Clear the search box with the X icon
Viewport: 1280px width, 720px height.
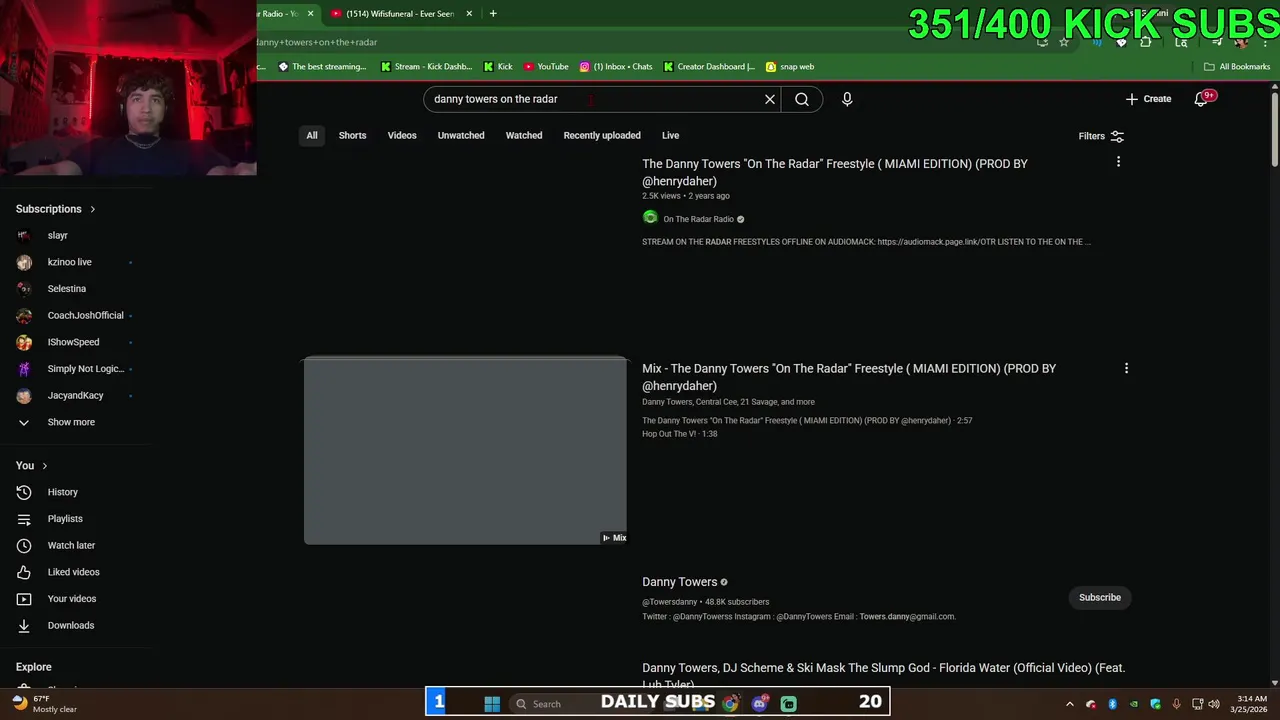pos(770,99)
